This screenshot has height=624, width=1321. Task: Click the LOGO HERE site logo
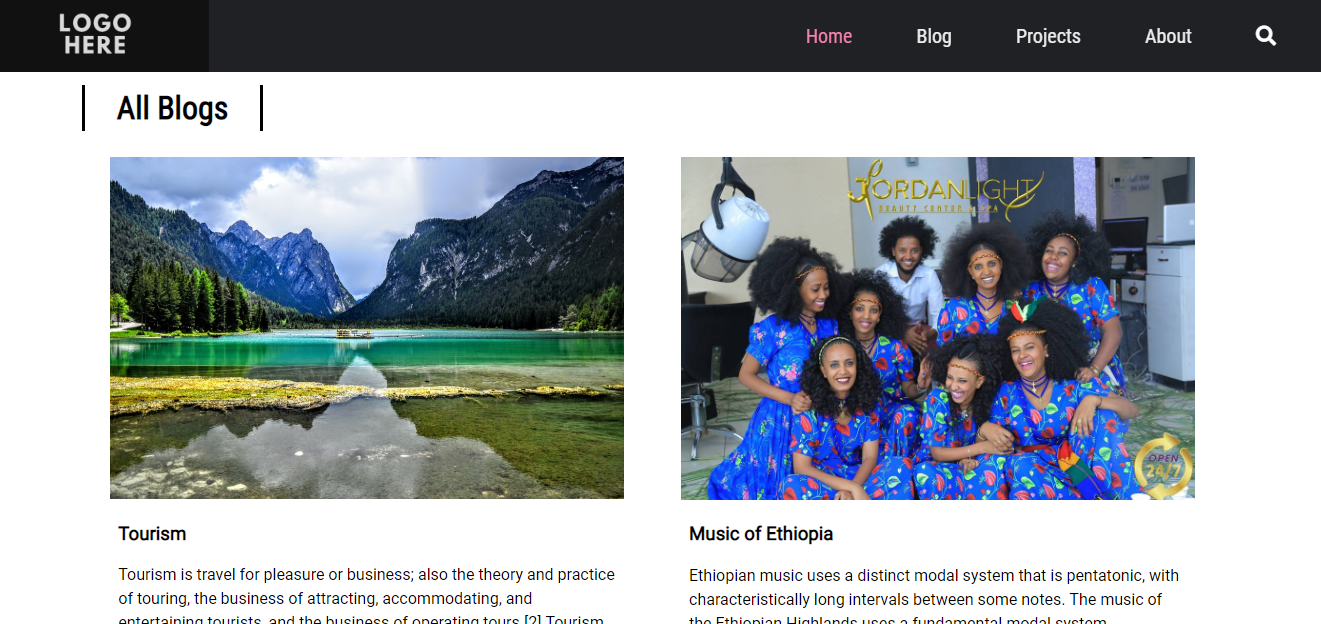pos(95,35)
